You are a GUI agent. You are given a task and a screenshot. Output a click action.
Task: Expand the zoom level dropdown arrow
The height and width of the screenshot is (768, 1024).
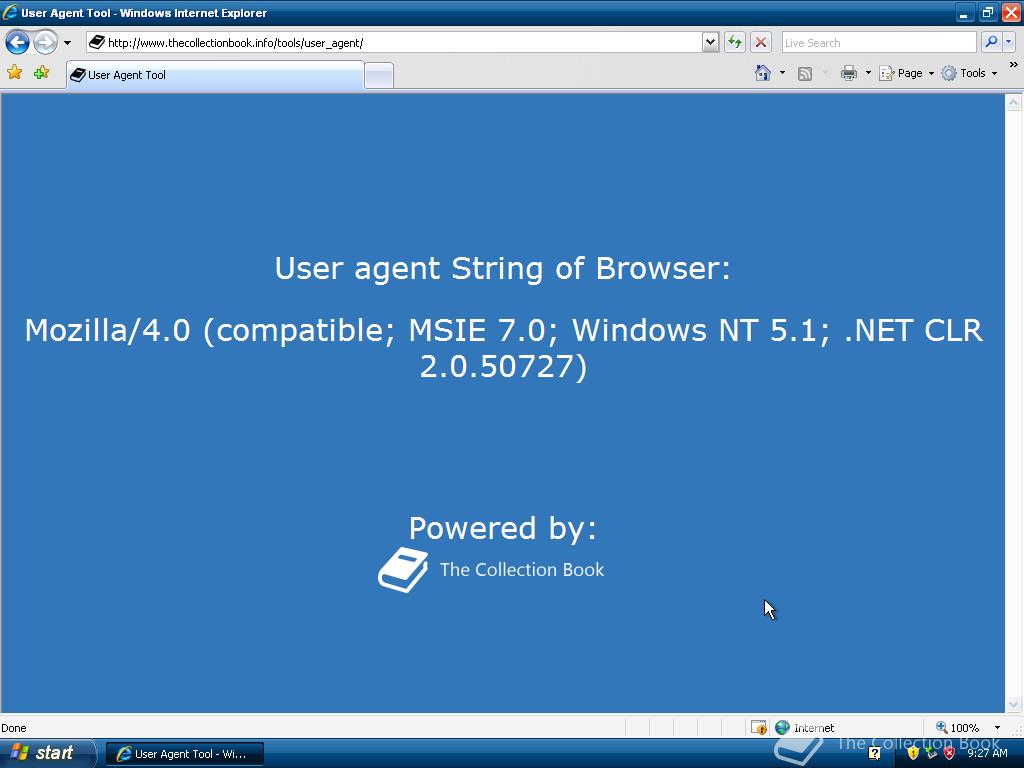[997, 728]
